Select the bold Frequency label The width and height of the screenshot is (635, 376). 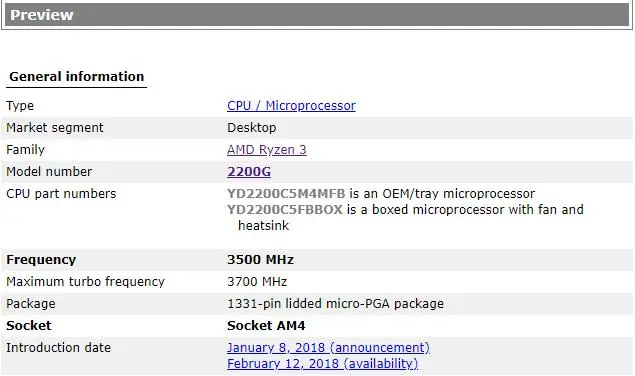click(41, 260)
